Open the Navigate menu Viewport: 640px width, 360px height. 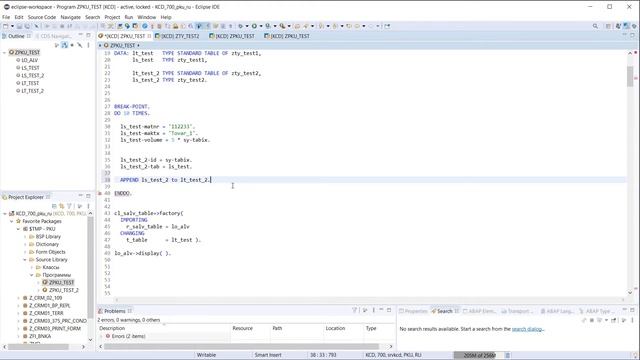click(x=71, y=17)
